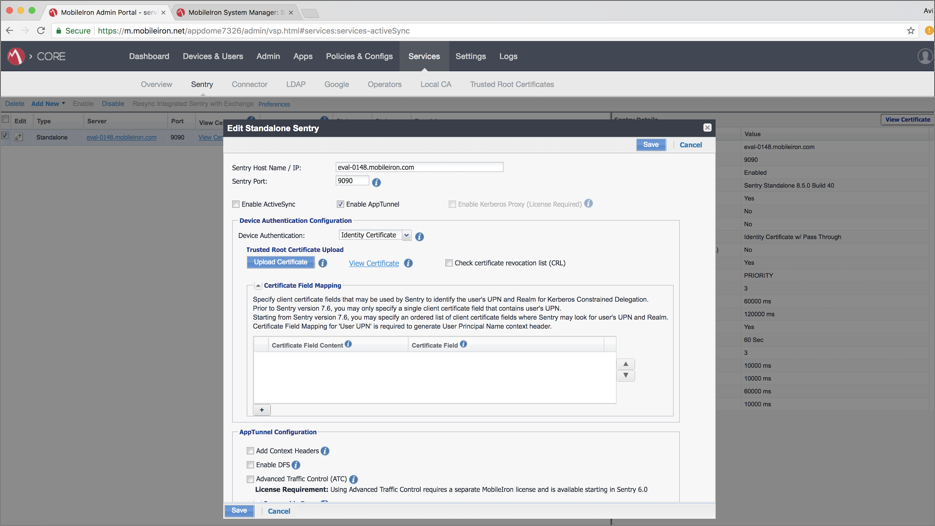Open Devices & Users menu

pos(213,56)
